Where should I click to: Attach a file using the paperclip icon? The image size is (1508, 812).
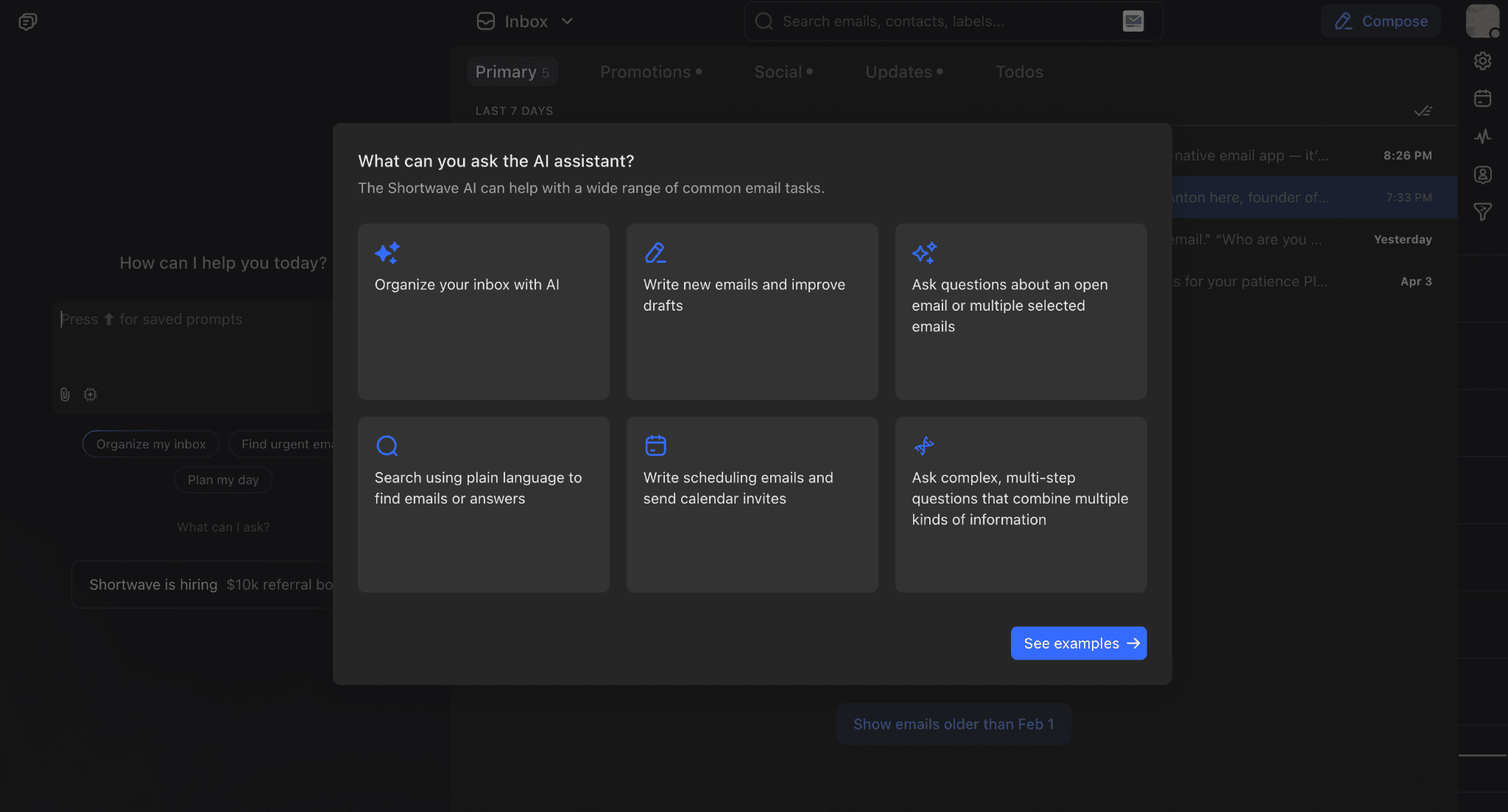(x=64, y=395)
